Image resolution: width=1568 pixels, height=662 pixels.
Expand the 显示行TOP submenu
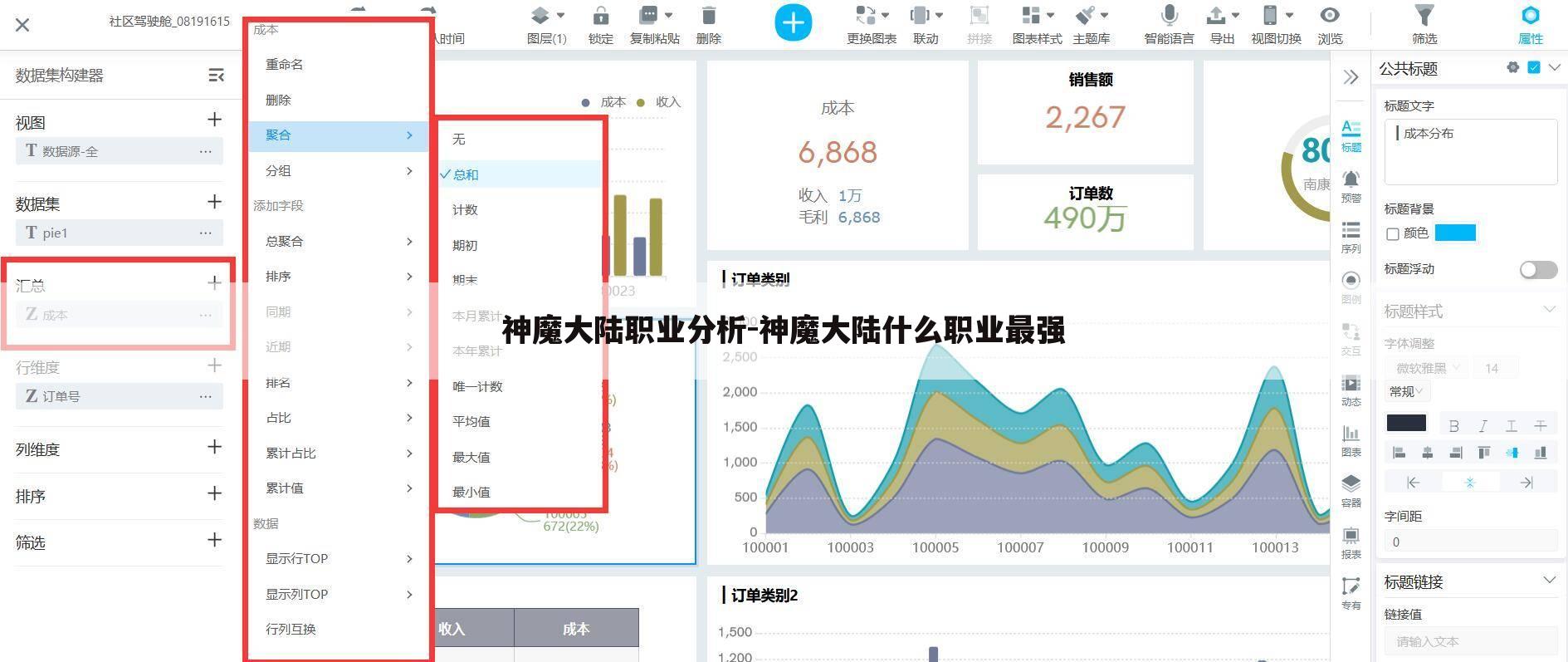point(338,559)
